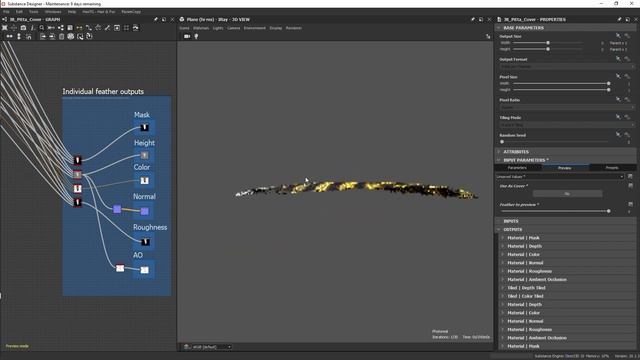Switch to the Parameters tab
640x360 pixels.
coord(518,168)
